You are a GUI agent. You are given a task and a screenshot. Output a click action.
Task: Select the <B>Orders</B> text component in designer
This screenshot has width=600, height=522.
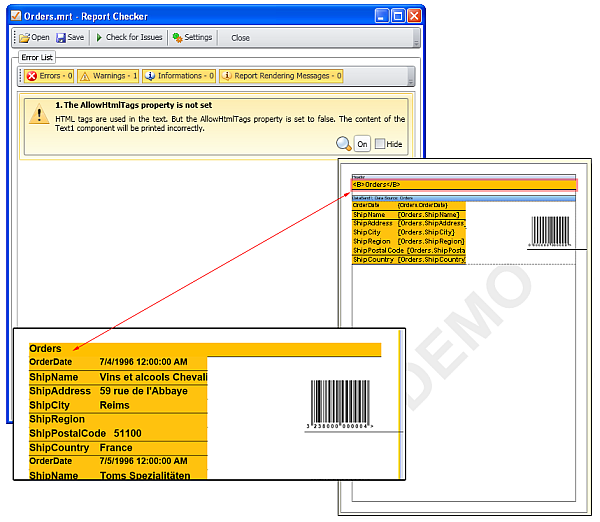point(464,185)
